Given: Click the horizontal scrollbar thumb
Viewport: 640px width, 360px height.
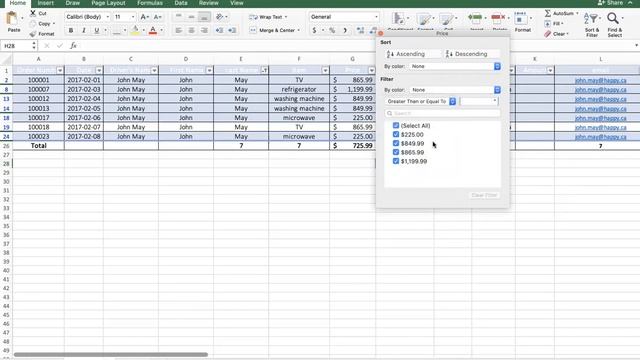Looking at the screenshot, I should (x=111, y=354).
